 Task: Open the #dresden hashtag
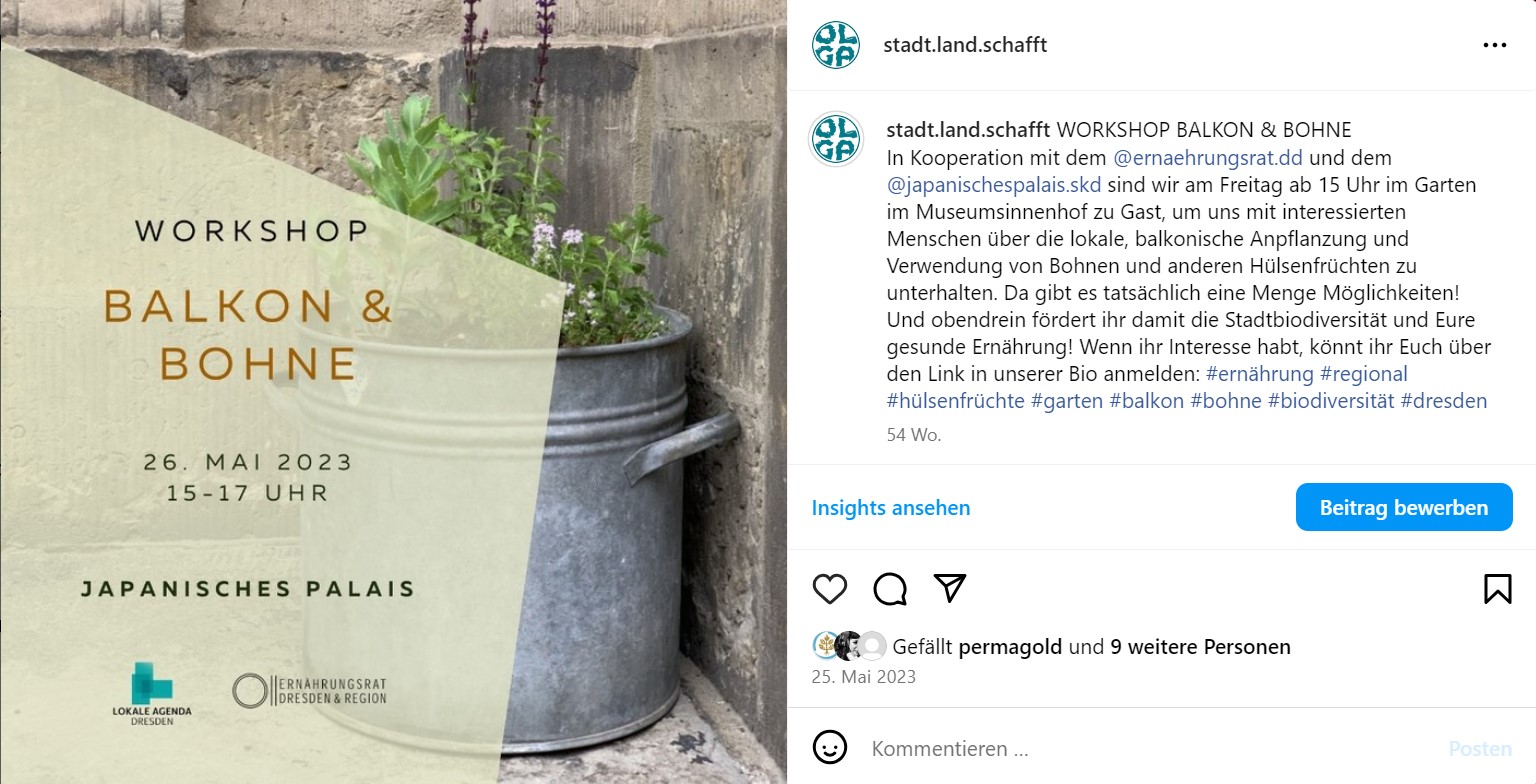(x=1444, y=401)
